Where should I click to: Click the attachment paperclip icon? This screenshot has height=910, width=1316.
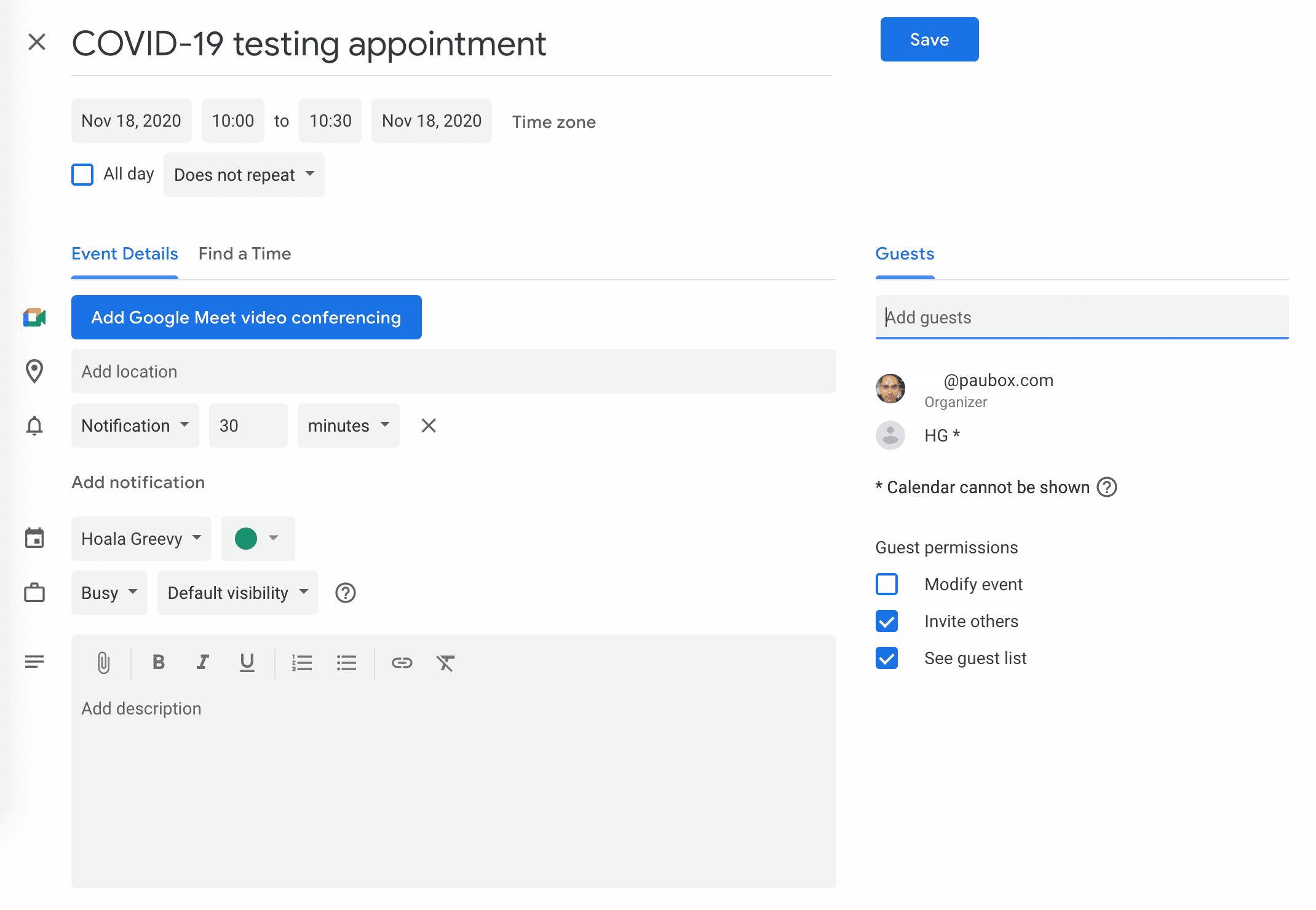point(103,663)
